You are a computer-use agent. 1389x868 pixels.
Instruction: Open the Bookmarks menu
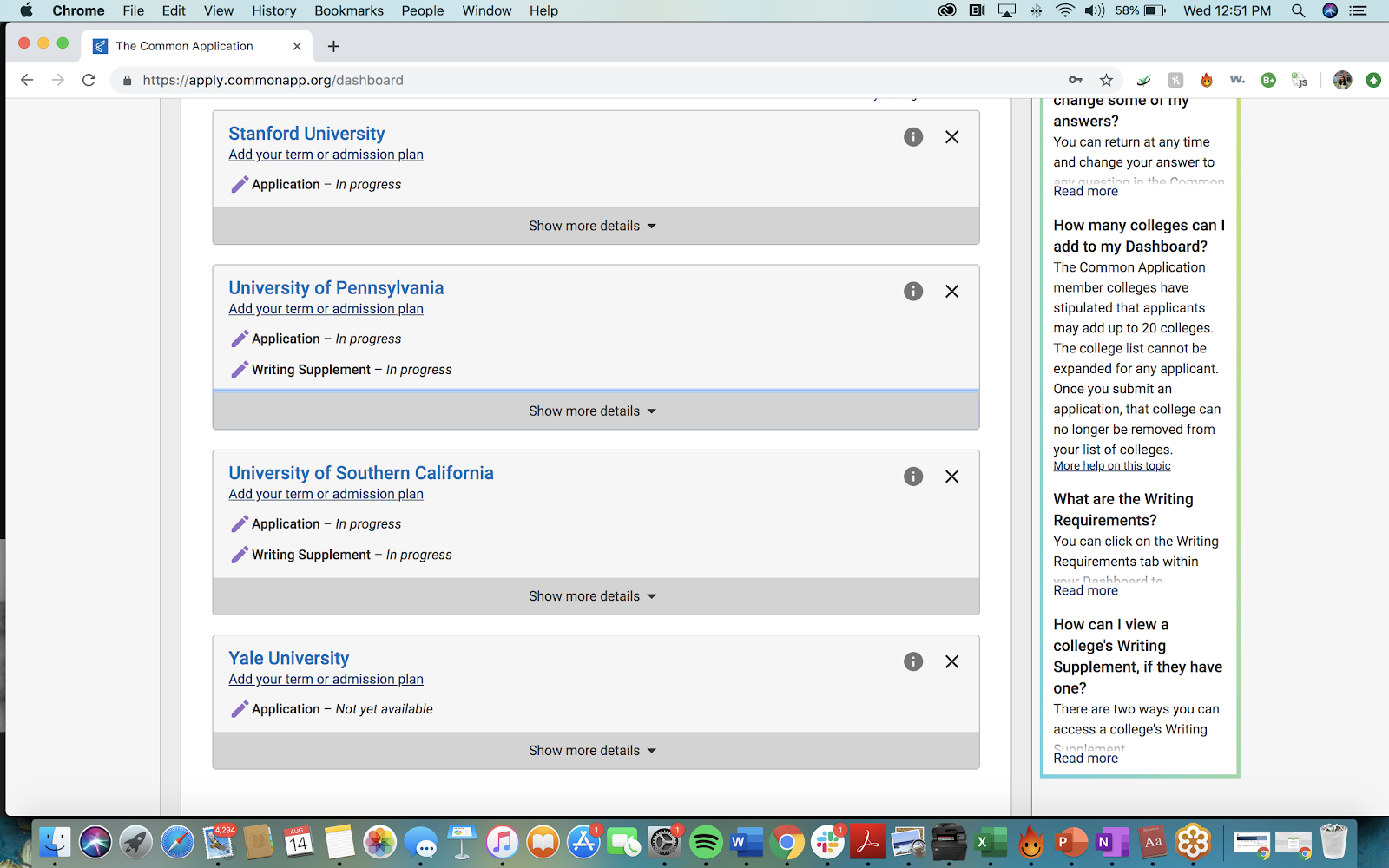[349, 10]
